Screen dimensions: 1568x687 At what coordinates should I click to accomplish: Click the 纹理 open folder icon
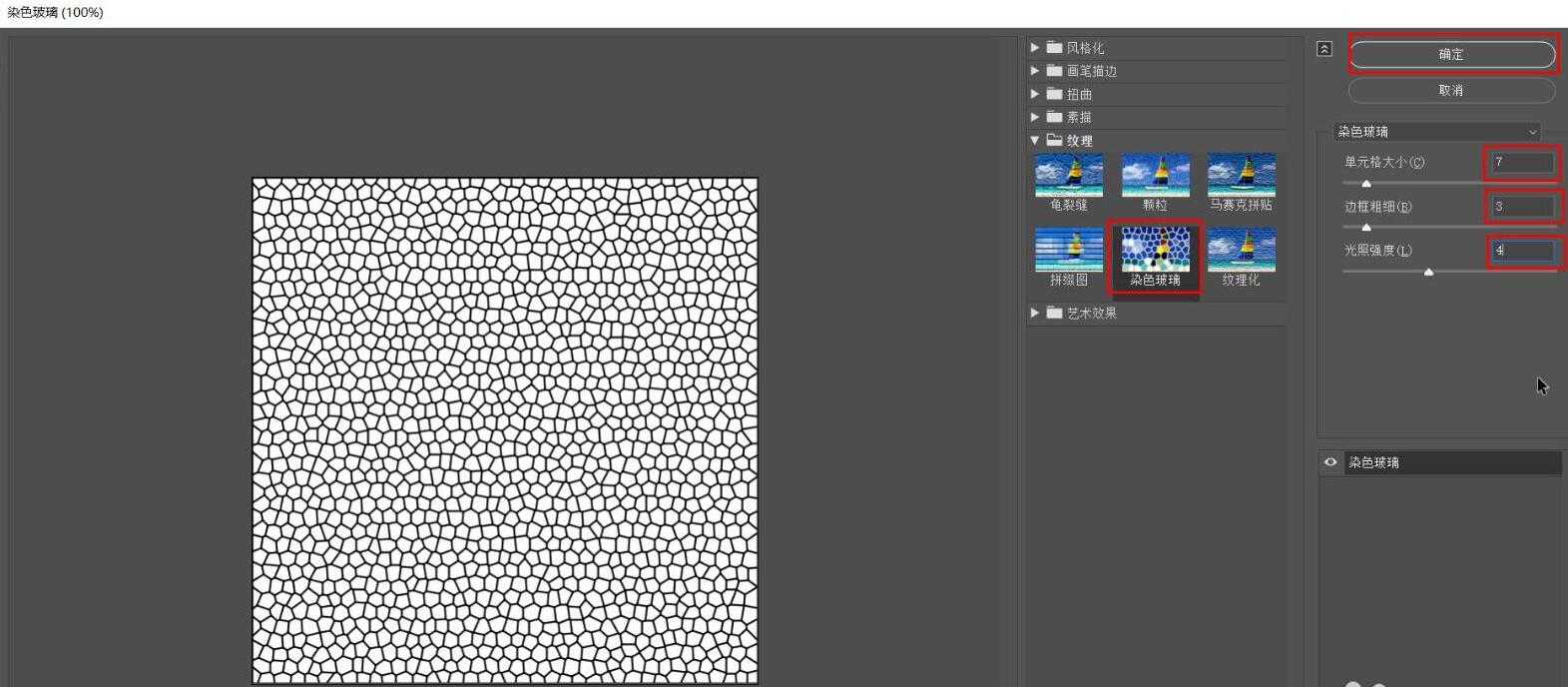pos(1054,140)
